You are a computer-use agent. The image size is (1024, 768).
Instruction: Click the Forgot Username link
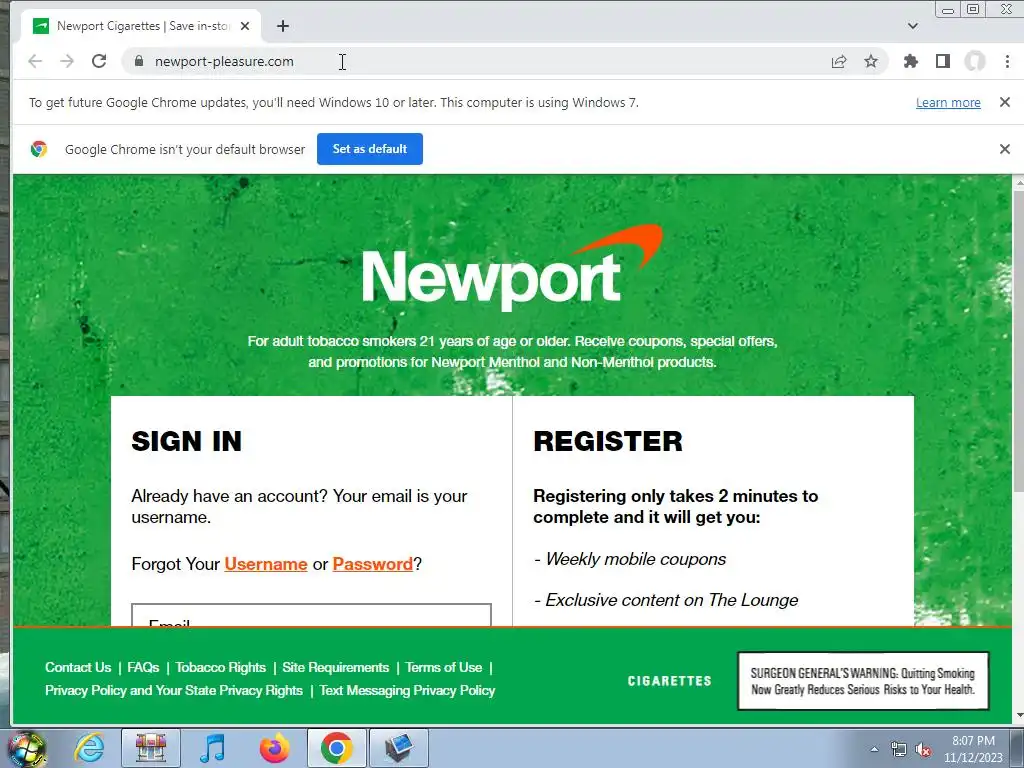point(266,564)
